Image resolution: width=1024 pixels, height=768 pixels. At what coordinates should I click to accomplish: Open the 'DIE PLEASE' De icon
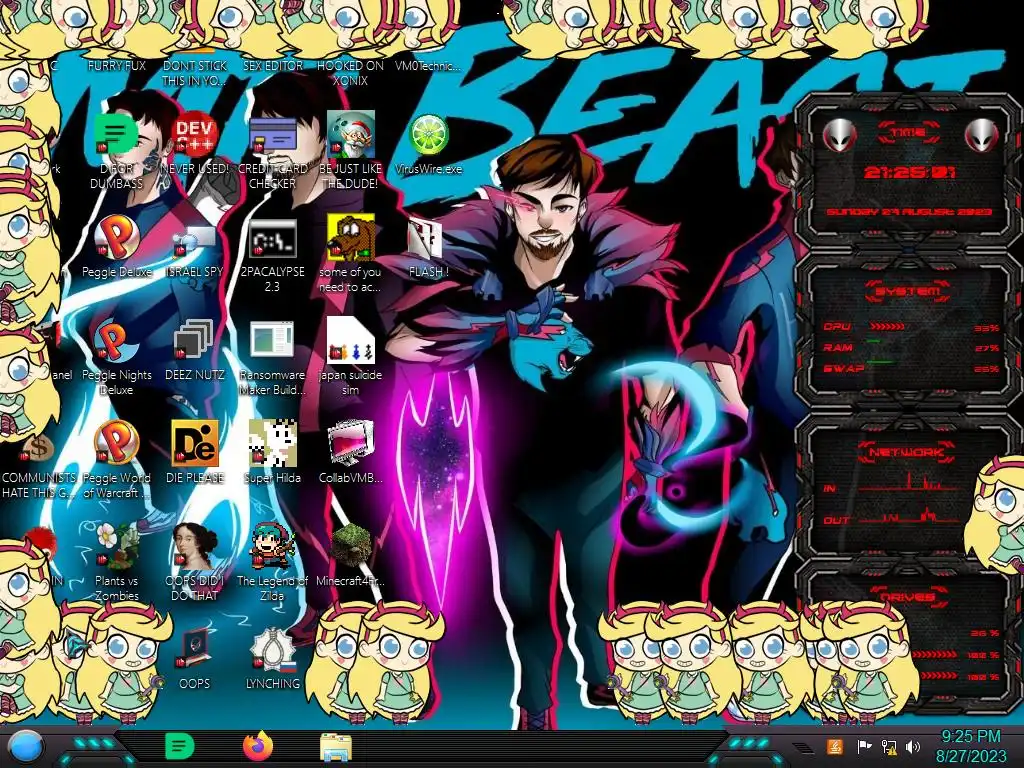(x=194, y=444)
